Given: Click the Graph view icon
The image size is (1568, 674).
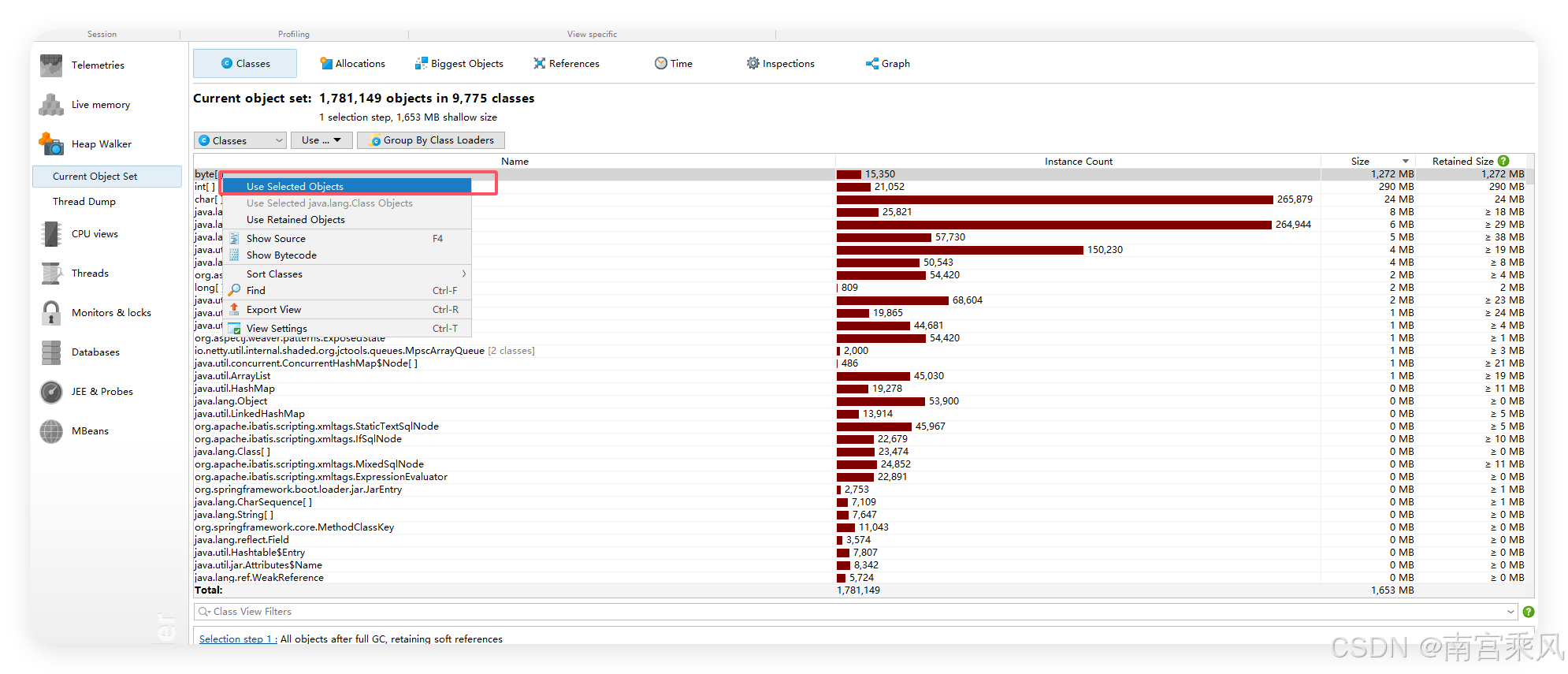Looking at the screenshot, I should pyautogui.click(x=872, y=63).
